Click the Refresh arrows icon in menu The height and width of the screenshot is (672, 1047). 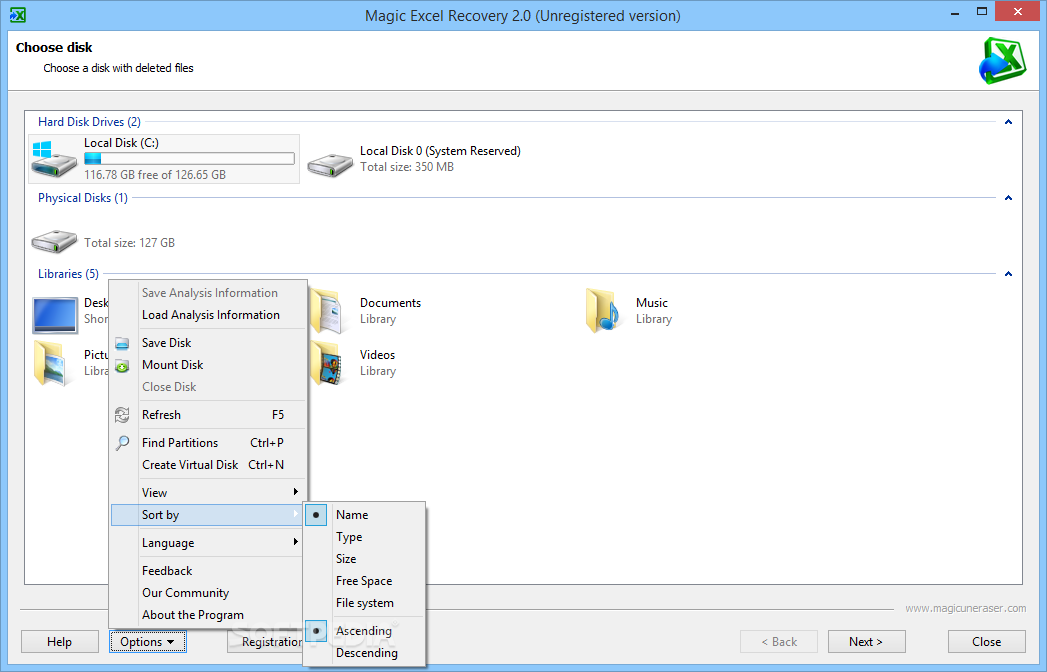click(x=122, y=415)
